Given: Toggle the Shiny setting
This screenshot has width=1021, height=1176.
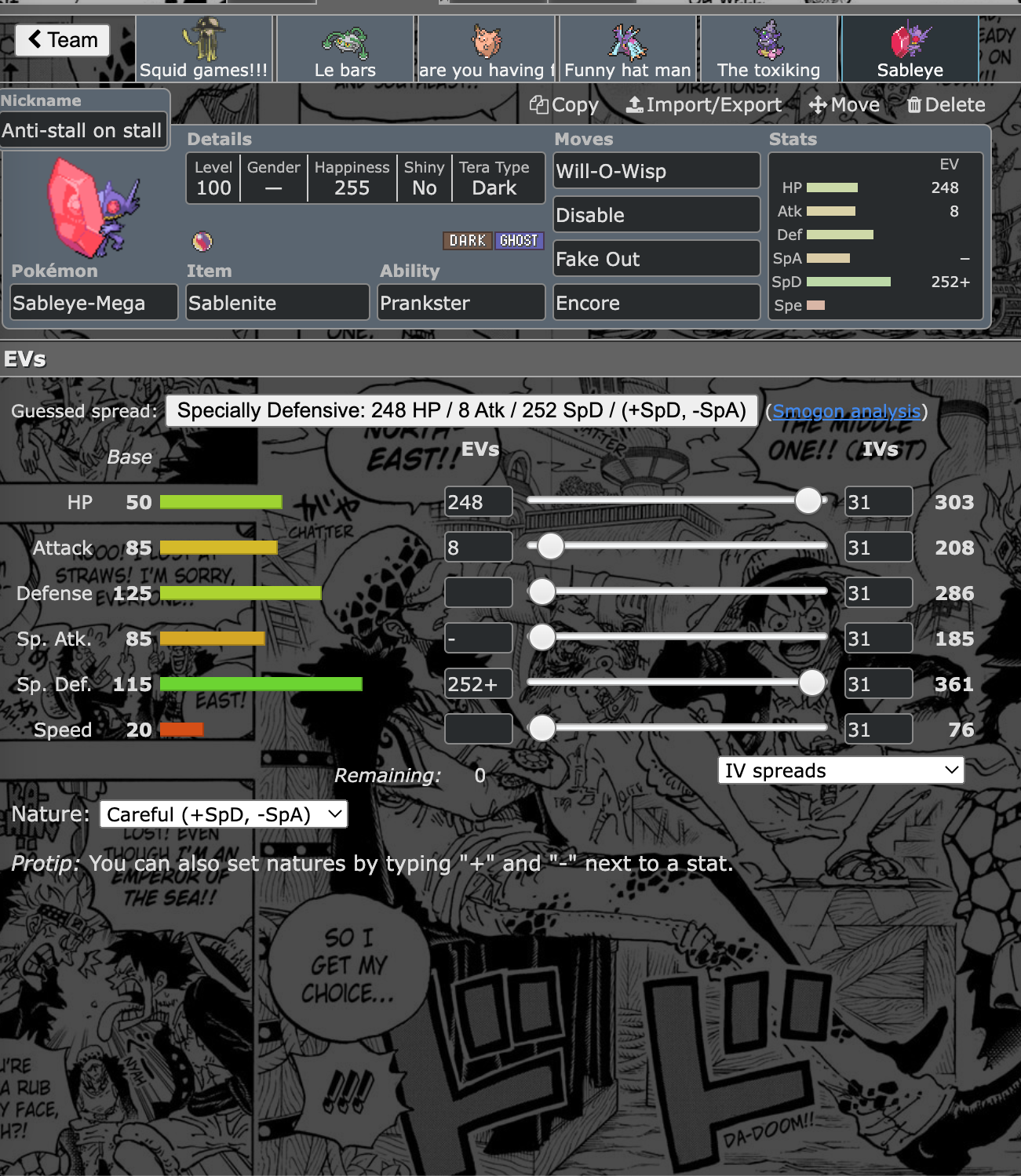Looking at the screenshot, I should pyautogui.click(x=424, y=179).
